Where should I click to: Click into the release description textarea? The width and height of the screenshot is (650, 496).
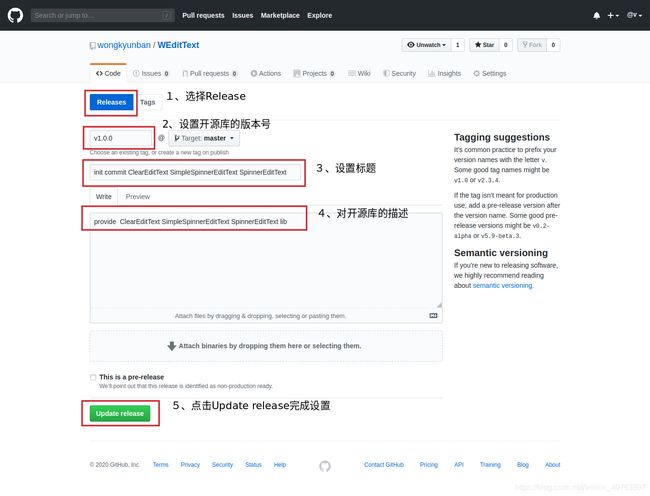click(x=266, y=260)
